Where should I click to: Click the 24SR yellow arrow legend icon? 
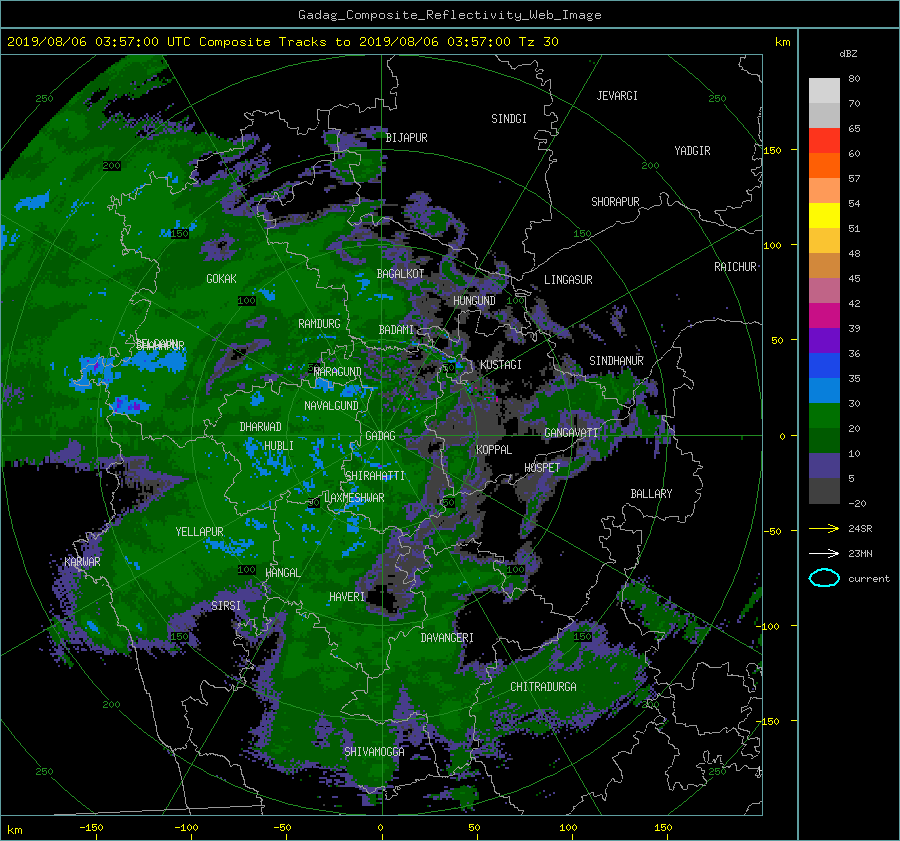824,528
